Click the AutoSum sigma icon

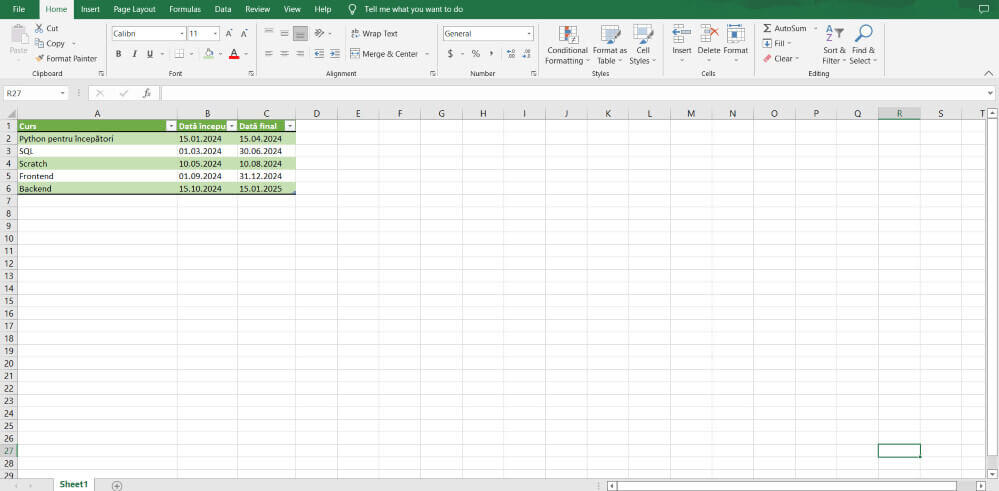767,29
